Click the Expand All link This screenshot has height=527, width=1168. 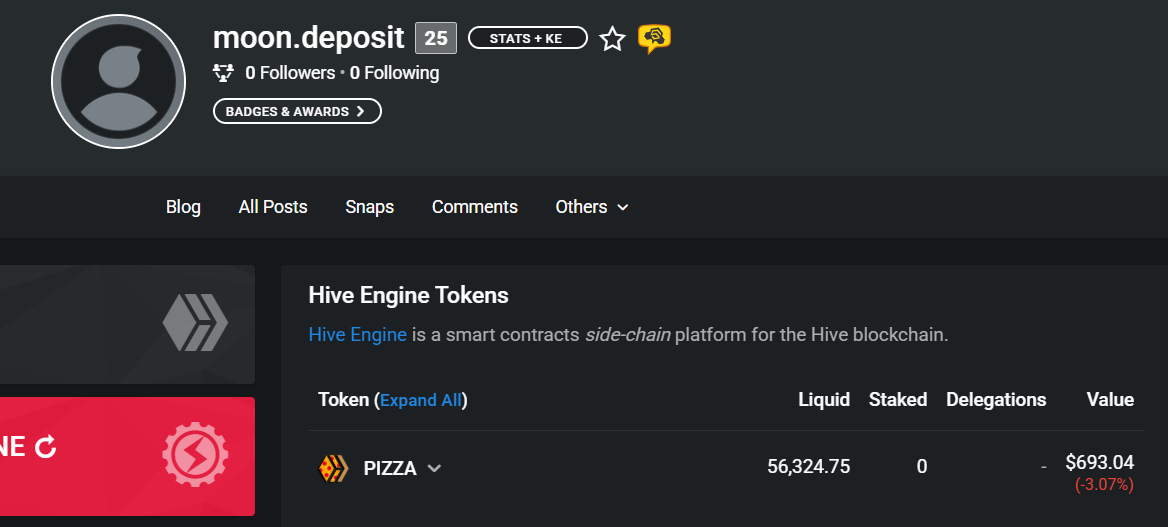coord(421,400)
